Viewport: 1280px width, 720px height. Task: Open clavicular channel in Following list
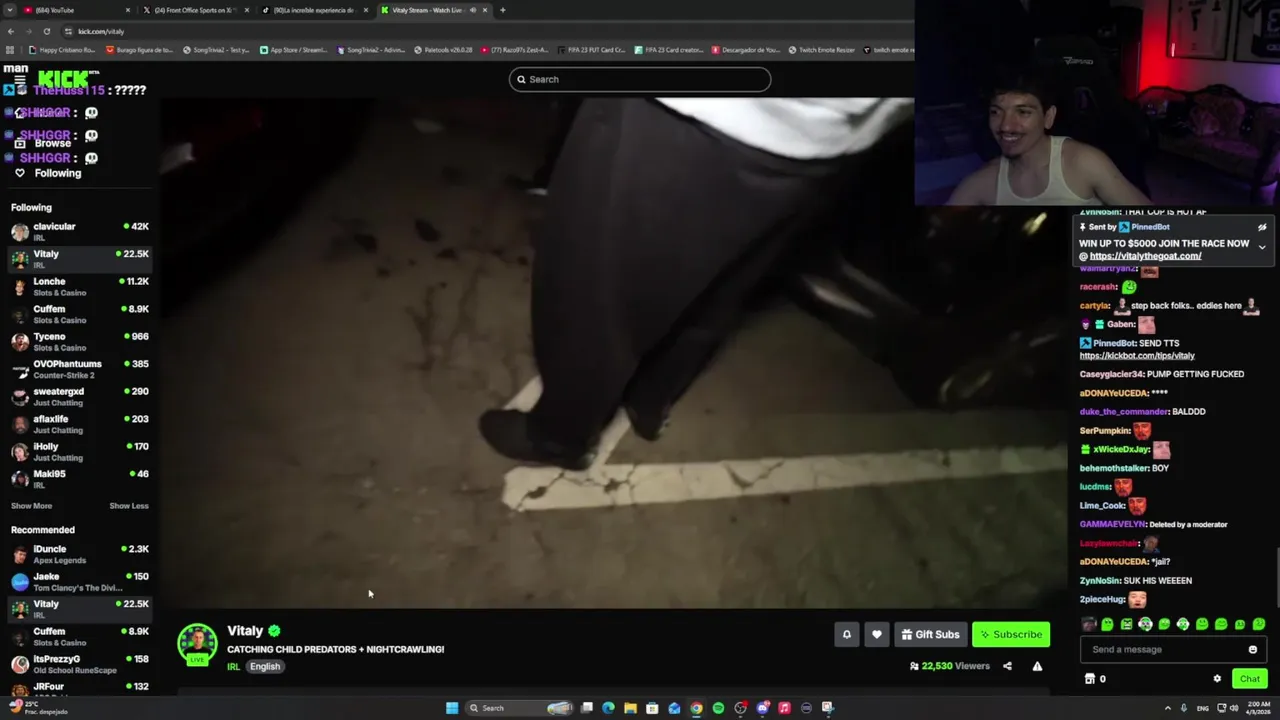[80, 231]
